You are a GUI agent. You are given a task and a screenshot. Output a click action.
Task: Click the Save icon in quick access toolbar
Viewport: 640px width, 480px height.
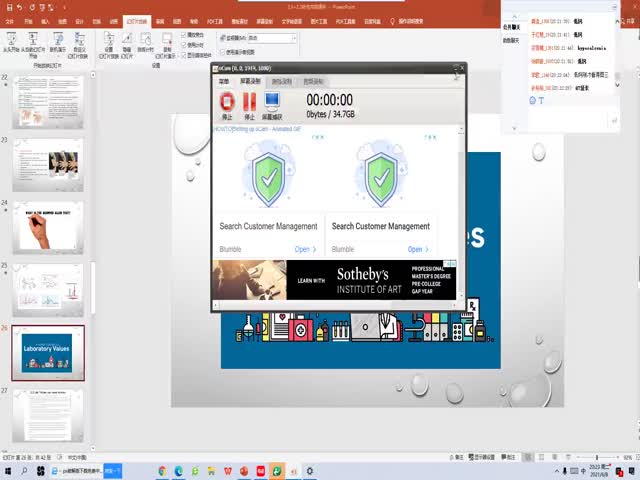coord(8,6)
